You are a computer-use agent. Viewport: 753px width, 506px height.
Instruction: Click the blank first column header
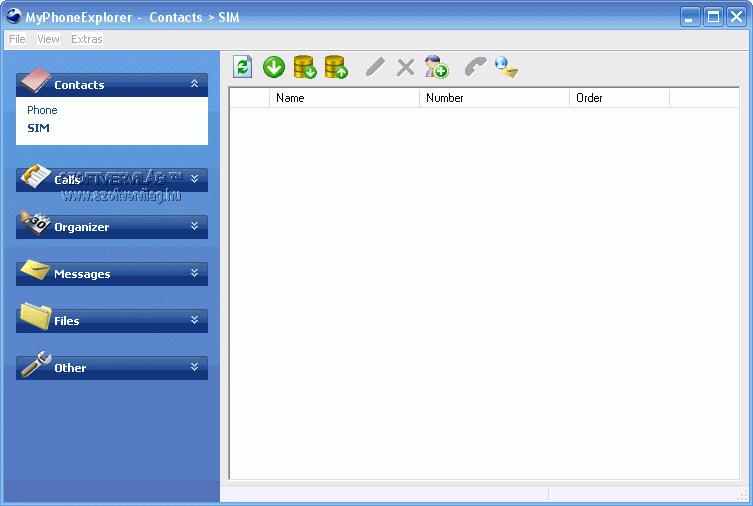point(250,98)
